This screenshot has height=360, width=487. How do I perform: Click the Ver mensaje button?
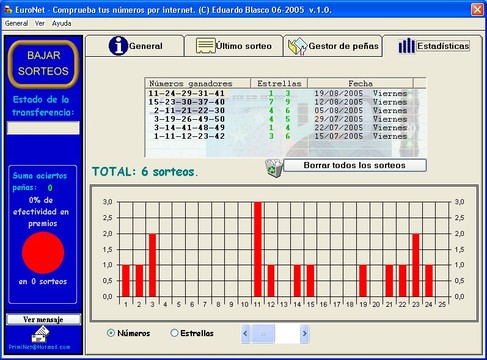(43, 319)
